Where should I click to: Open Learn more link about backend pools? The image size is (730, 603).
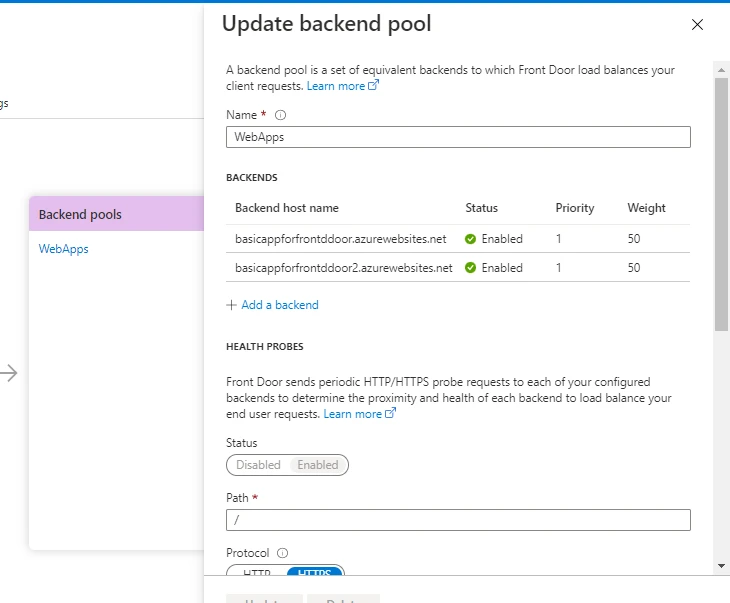(342, 86)
